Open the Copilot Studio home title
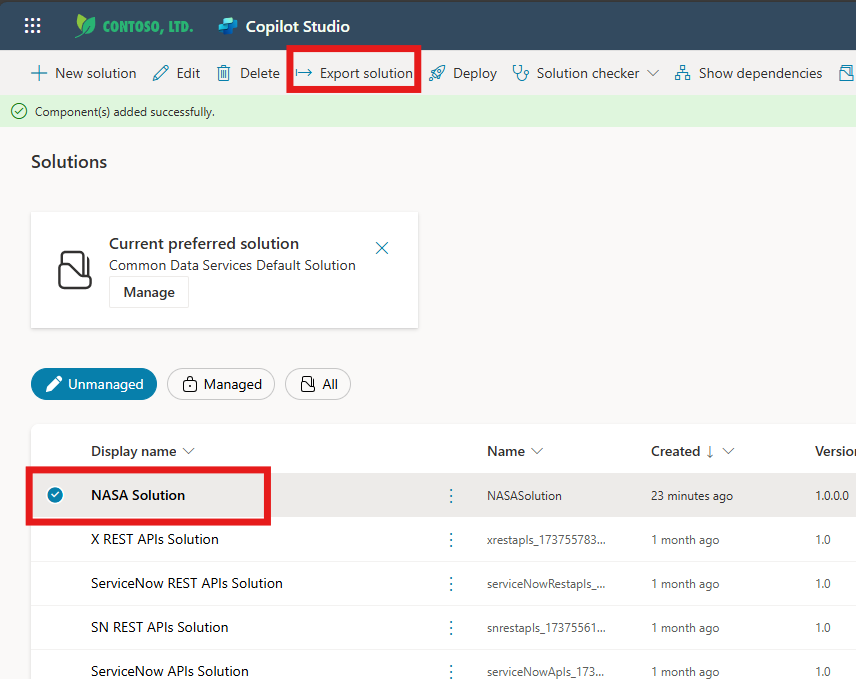Viewport: 856px width, 679px height. (298, 26)
